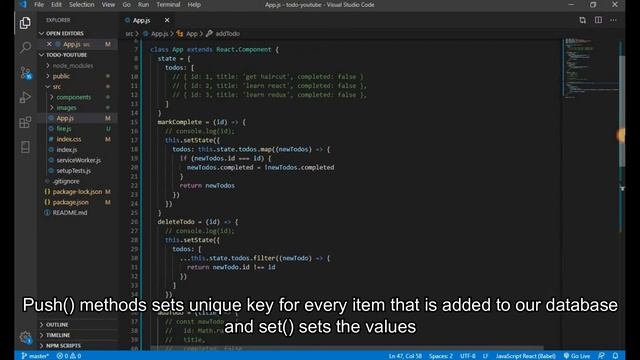Image resolution: width=640 pixels, height=360 pixels.
Task: Open the Run menu
Action: 143,4
